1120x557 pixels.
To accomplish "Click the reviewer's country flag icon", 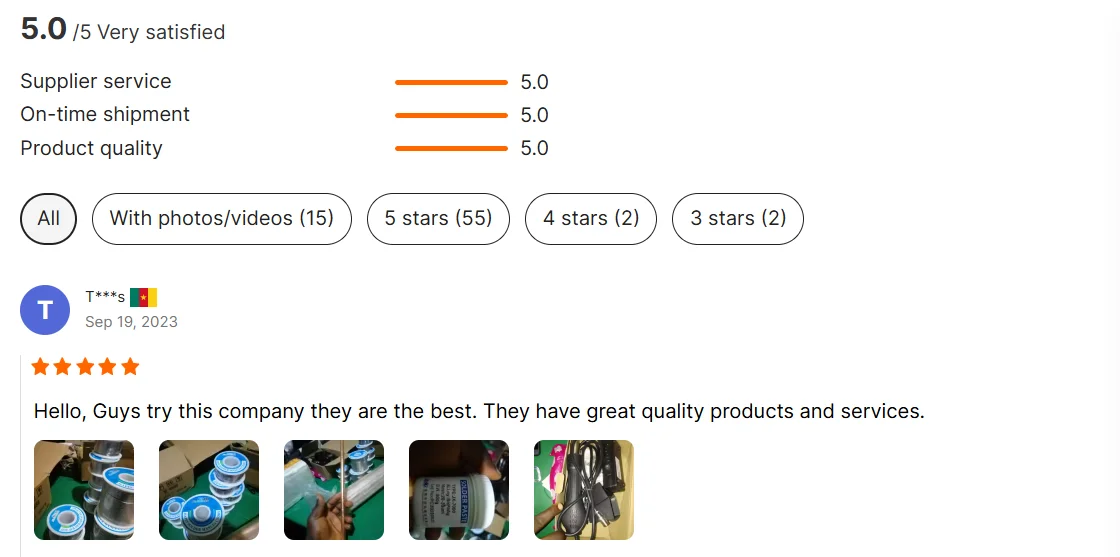I will point(143,297).
